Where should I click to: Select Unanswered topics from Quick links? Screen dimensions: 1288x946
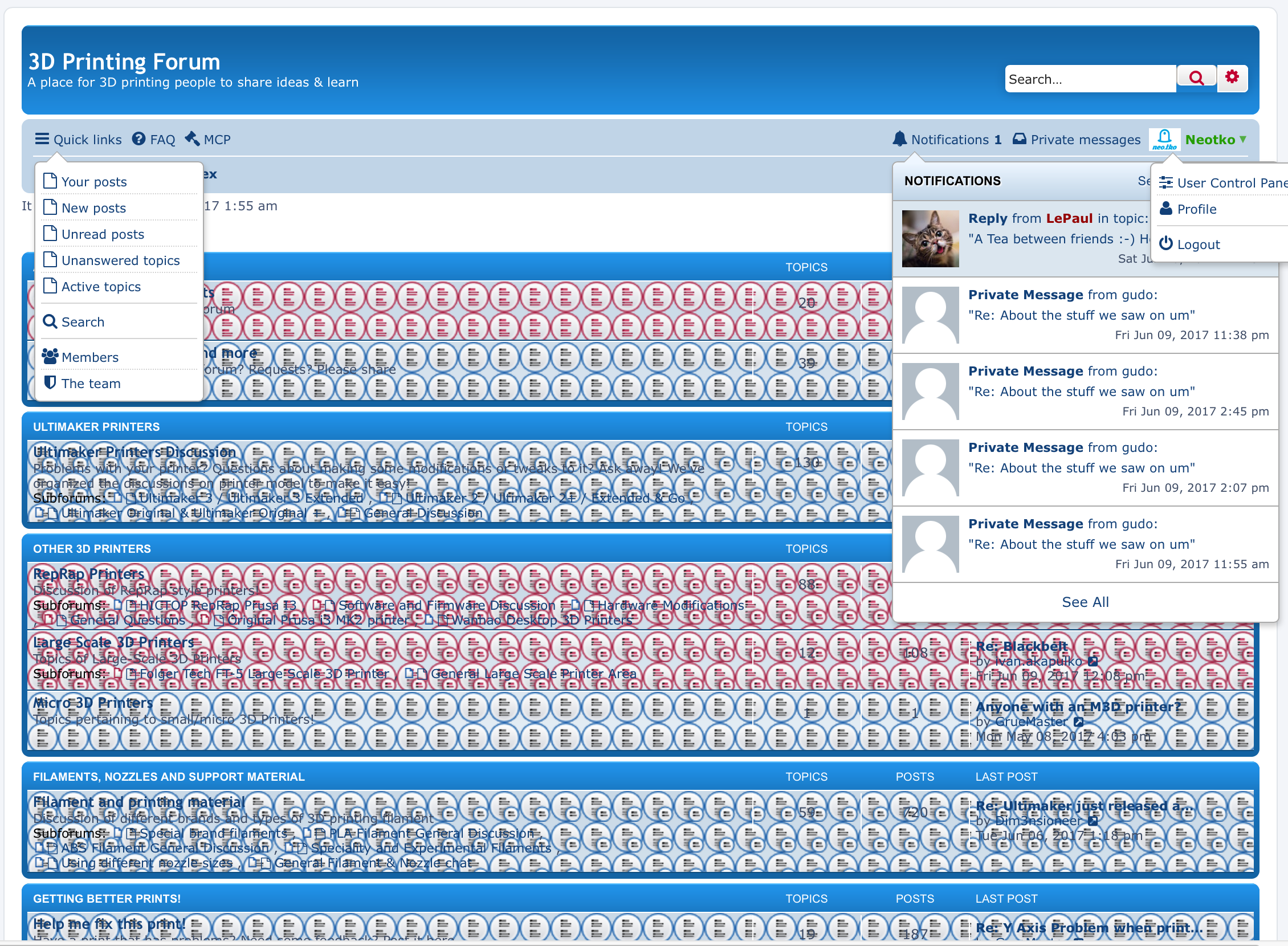coord(120,260)
